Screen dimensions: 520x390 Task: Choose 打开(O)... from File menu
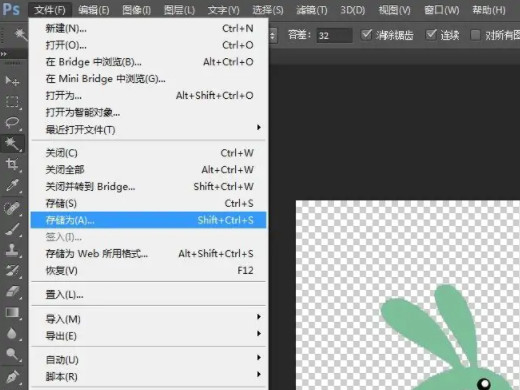pyautogui.click(x=148, y=45)
